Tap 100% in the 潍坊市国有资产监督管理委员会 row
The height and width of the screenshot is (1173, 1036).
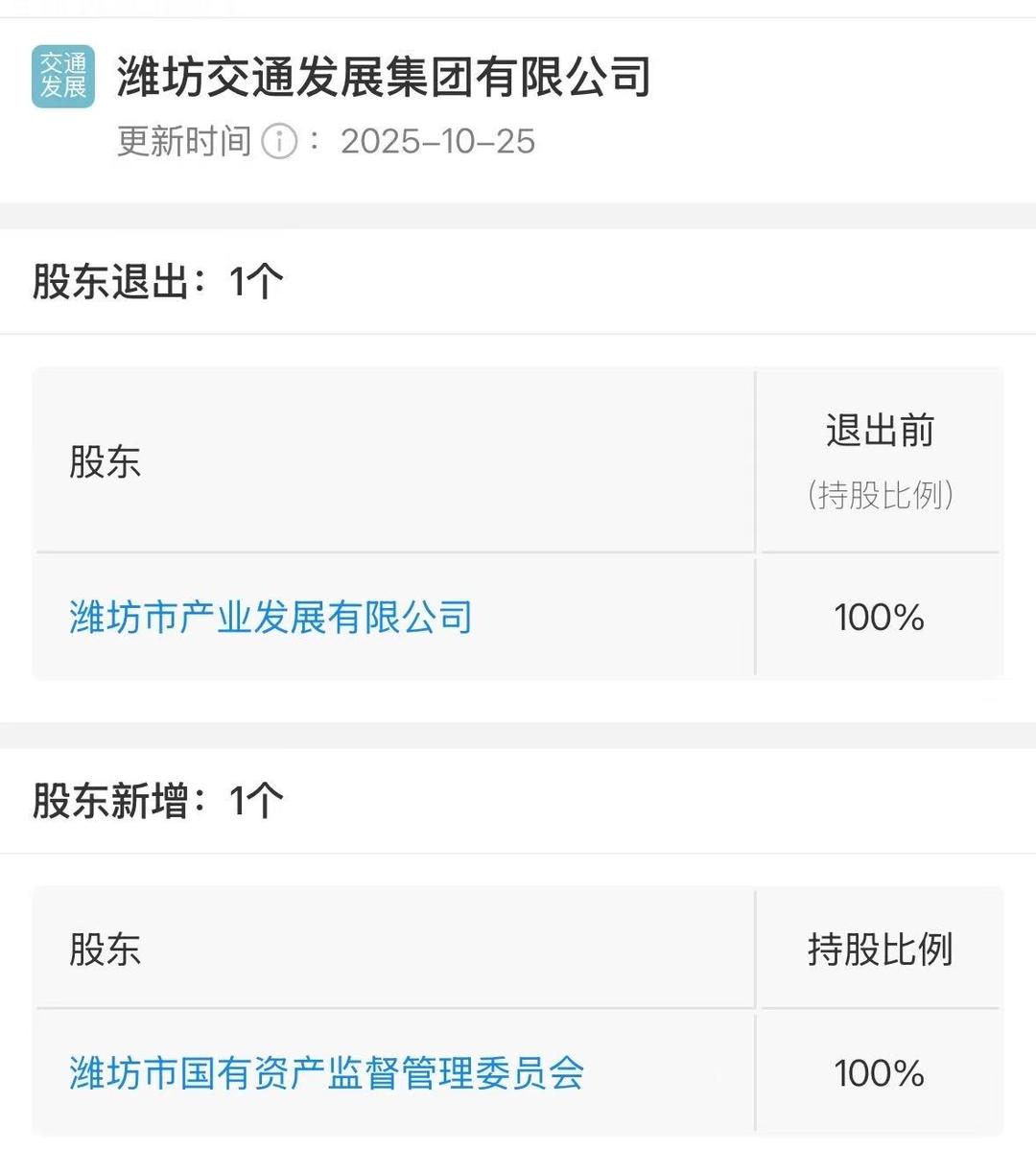[x=879, y=1072]
